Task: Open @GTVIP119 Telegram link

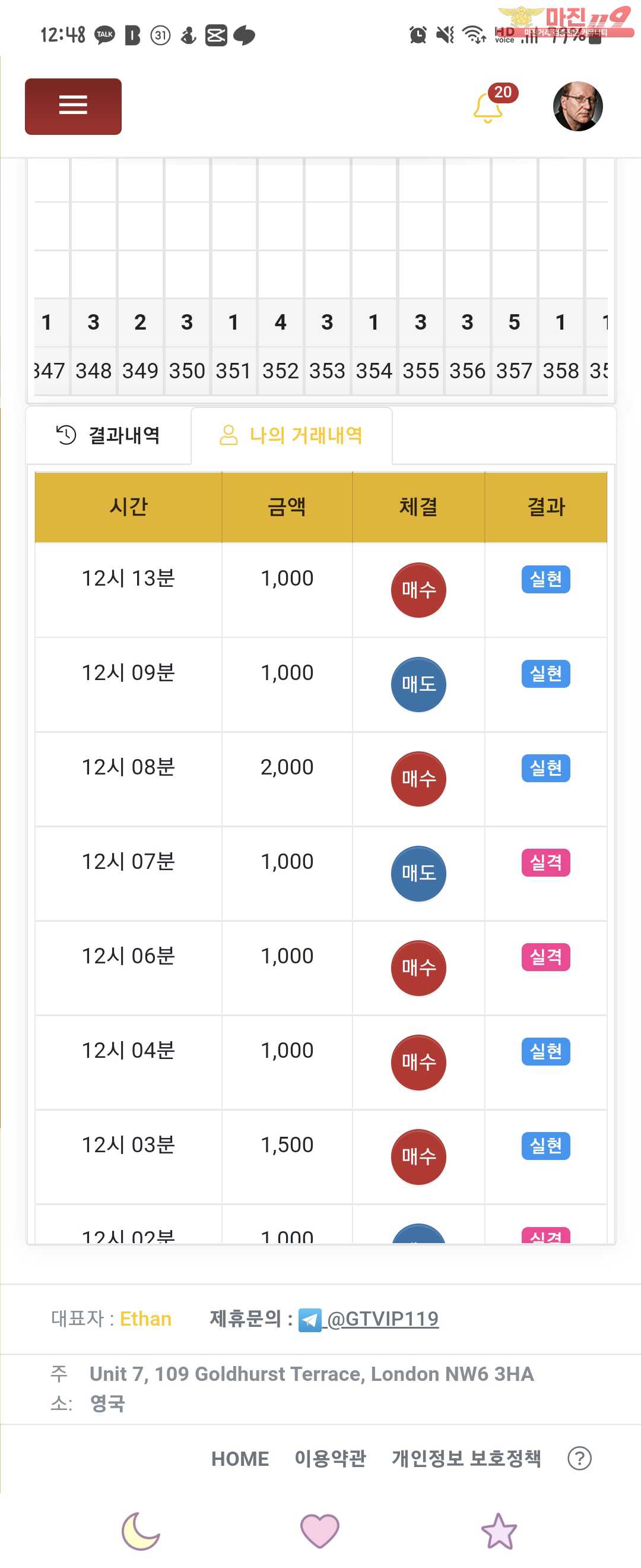Action: click(383, 1319)
